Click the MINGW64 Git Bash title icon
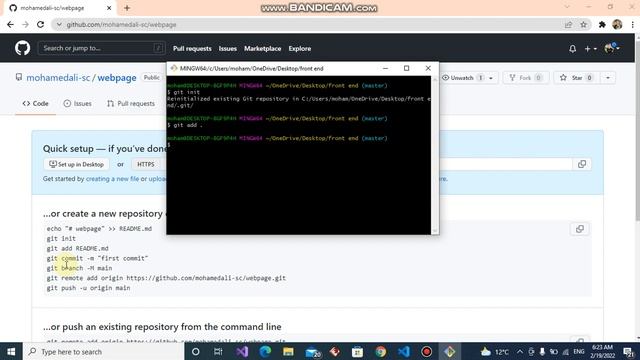 174,68
